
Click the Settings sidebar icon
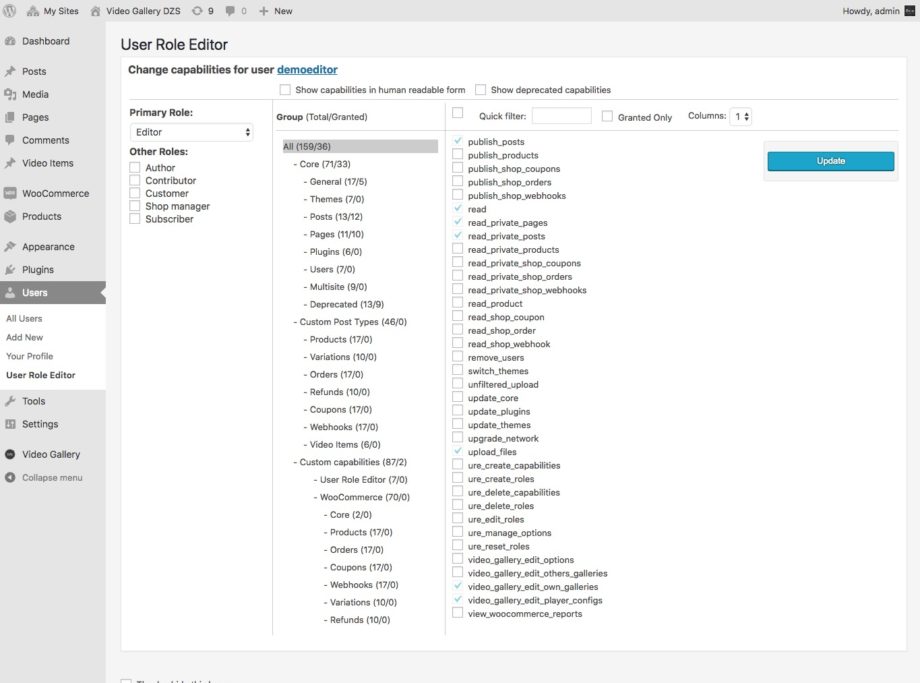pyautogui.click(x=10, y=424)
